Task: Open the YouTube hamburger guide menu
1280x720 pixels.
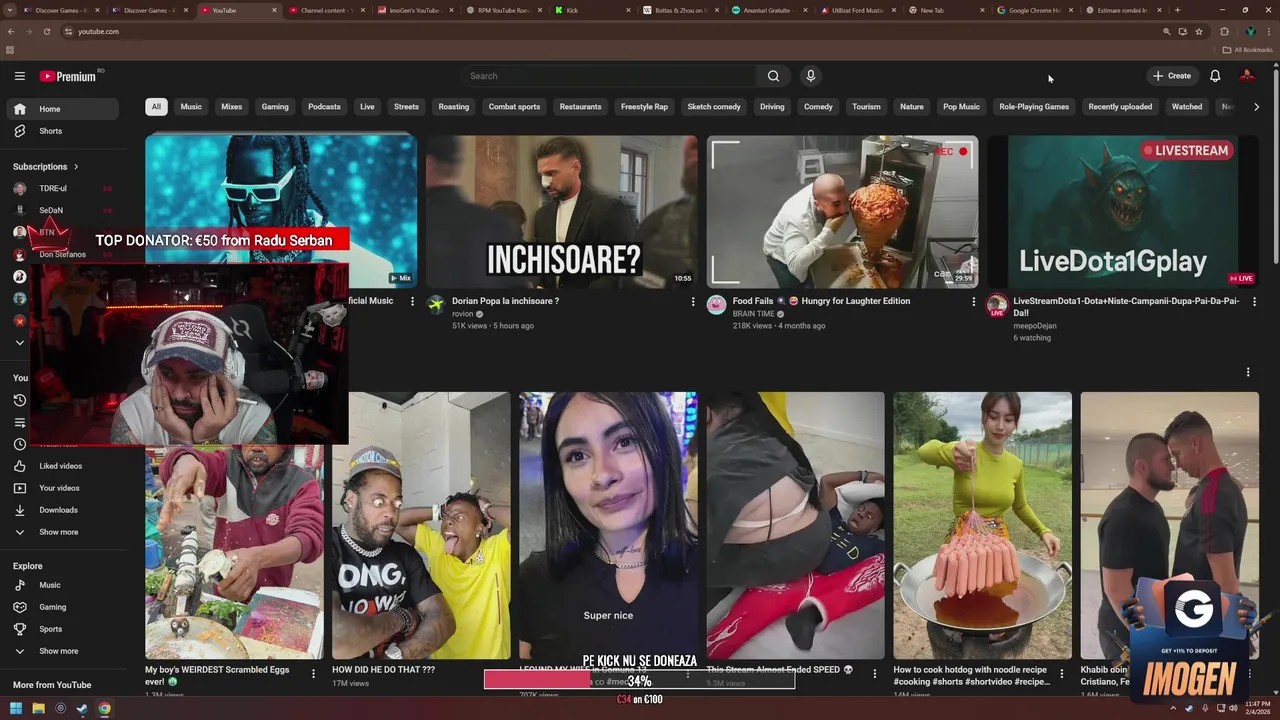Action: (x=19, y=76)
